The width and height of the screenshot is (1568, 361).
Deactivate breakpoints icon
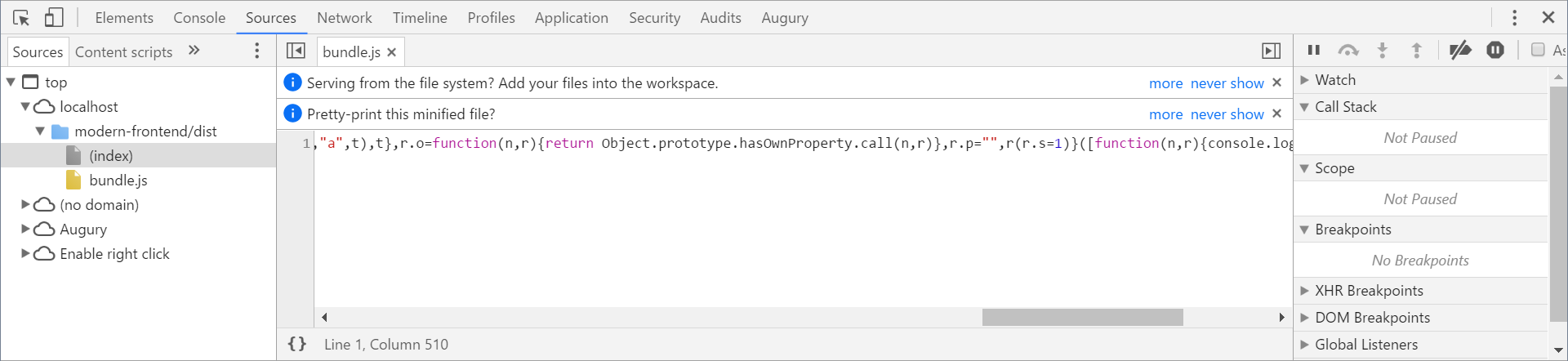(x=1460, y=50)
